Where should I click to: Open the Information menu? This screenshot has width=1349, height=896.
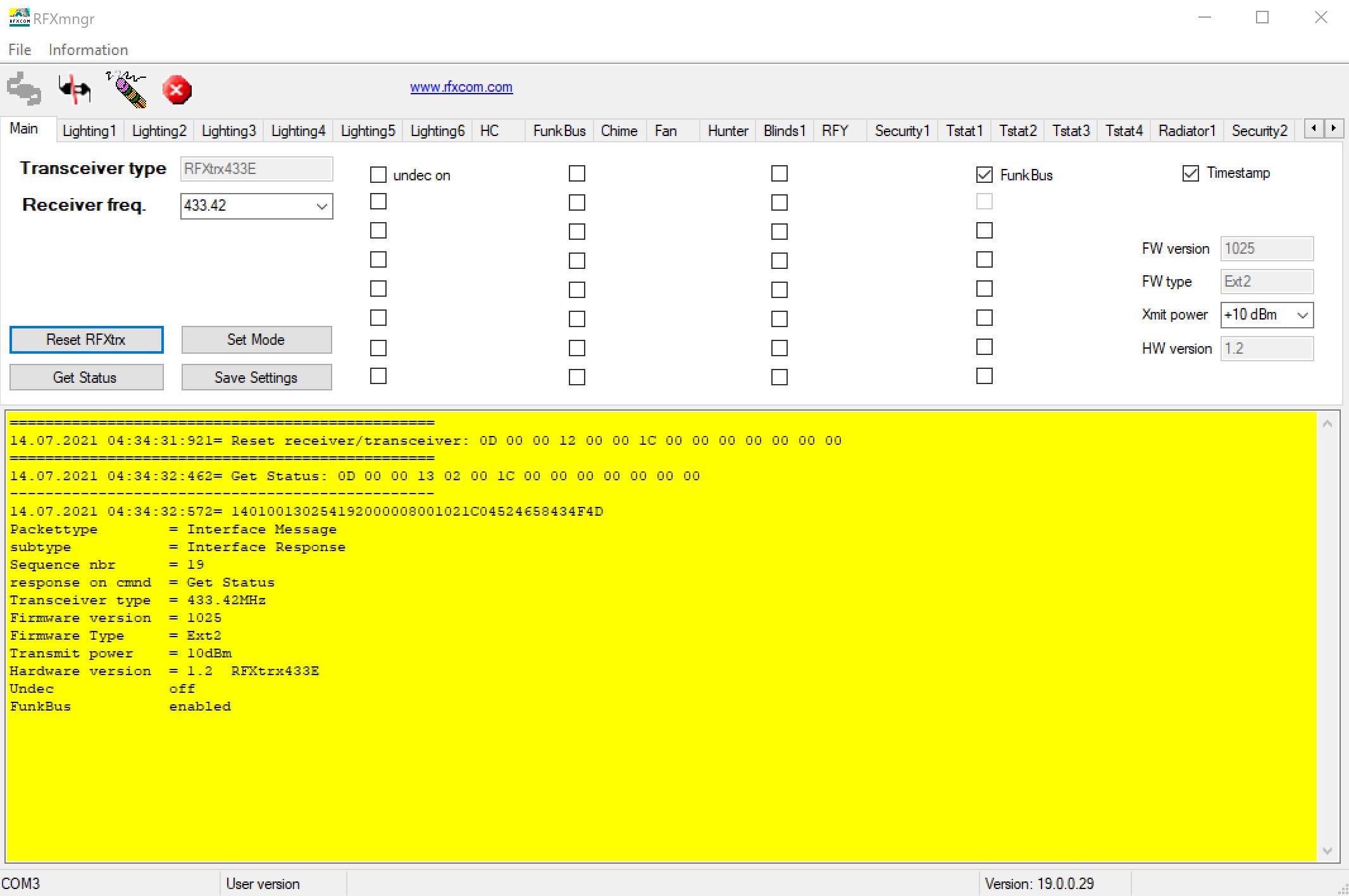pos(88,49)
